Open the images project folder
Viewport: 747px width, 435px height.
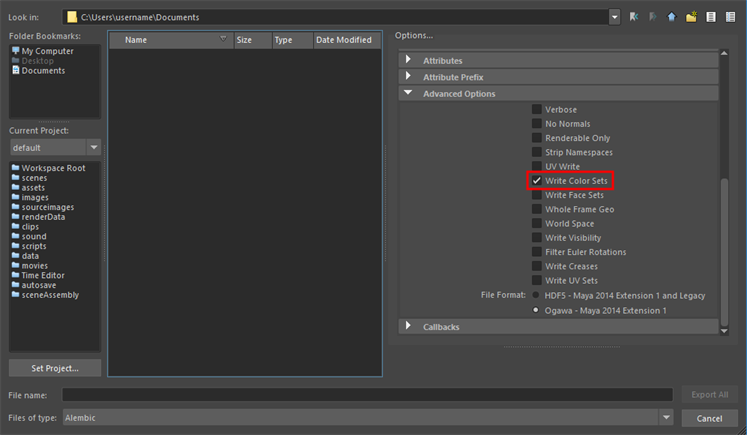click(x=30, y=197)
